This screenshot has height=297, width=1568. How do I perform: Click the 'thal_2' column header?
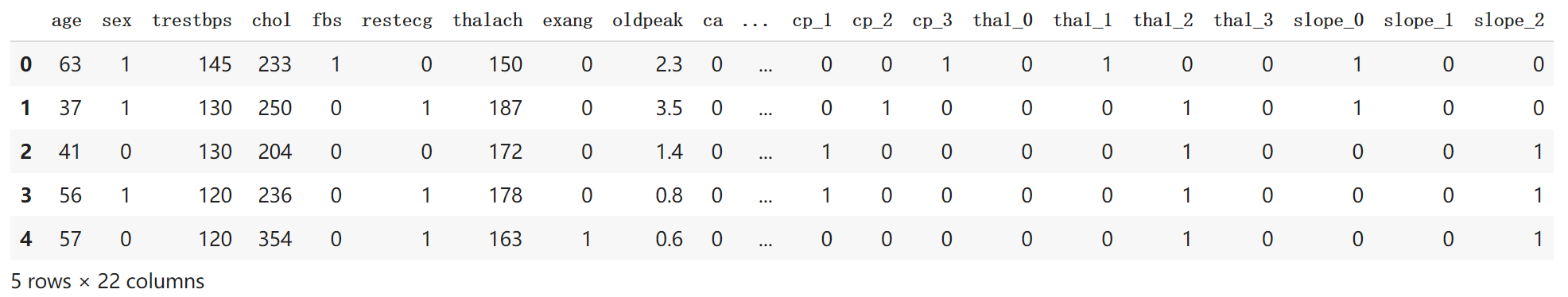[x=1162, y=21]
